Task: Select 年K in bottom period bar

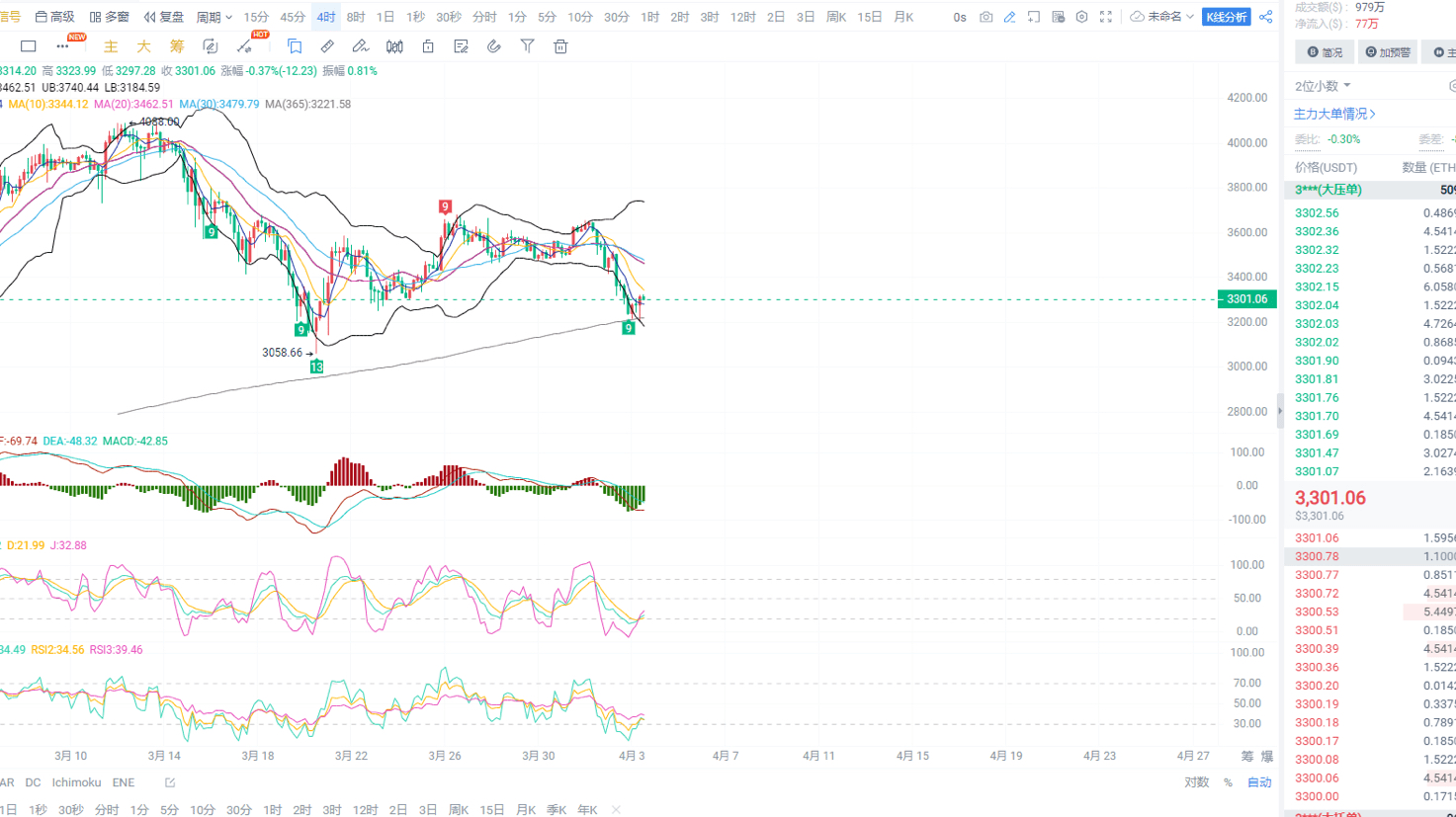Action: click(x=587, y=810)
